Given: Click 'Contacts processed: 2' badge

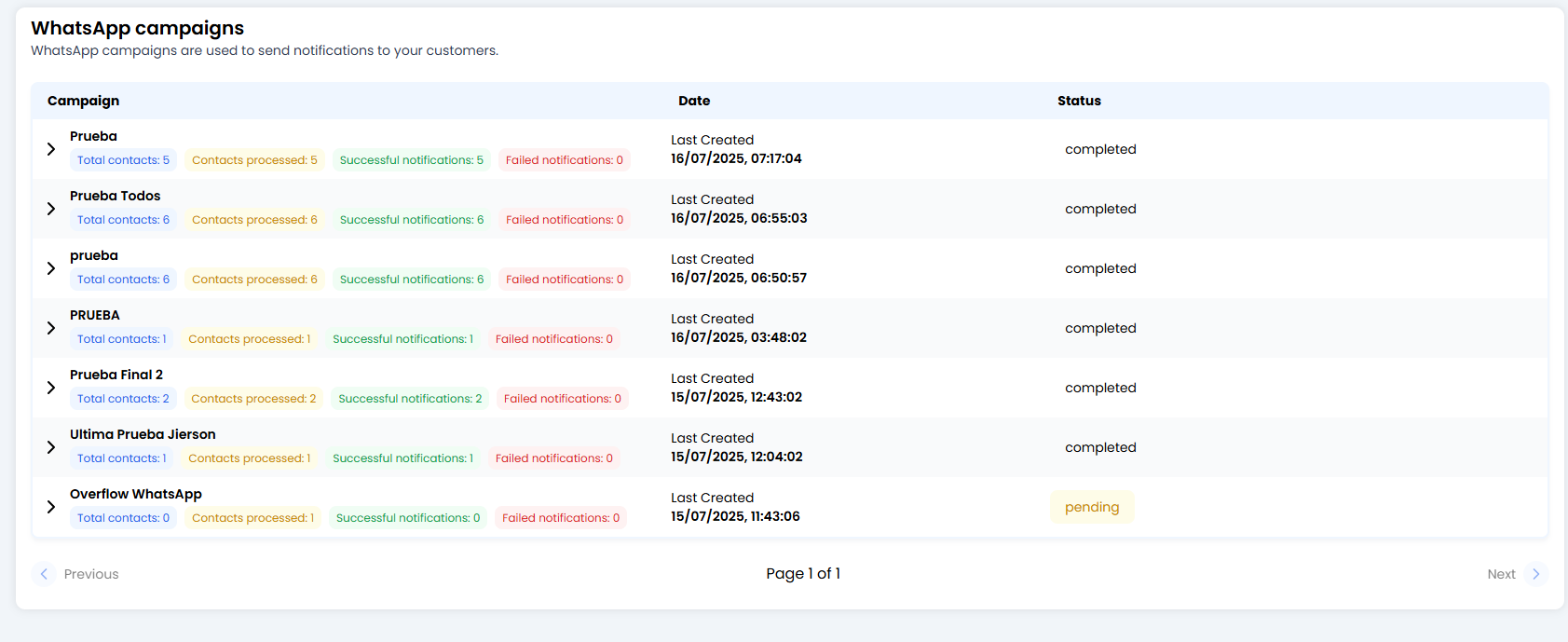Looking at the screenshot, I should (253, 399).
